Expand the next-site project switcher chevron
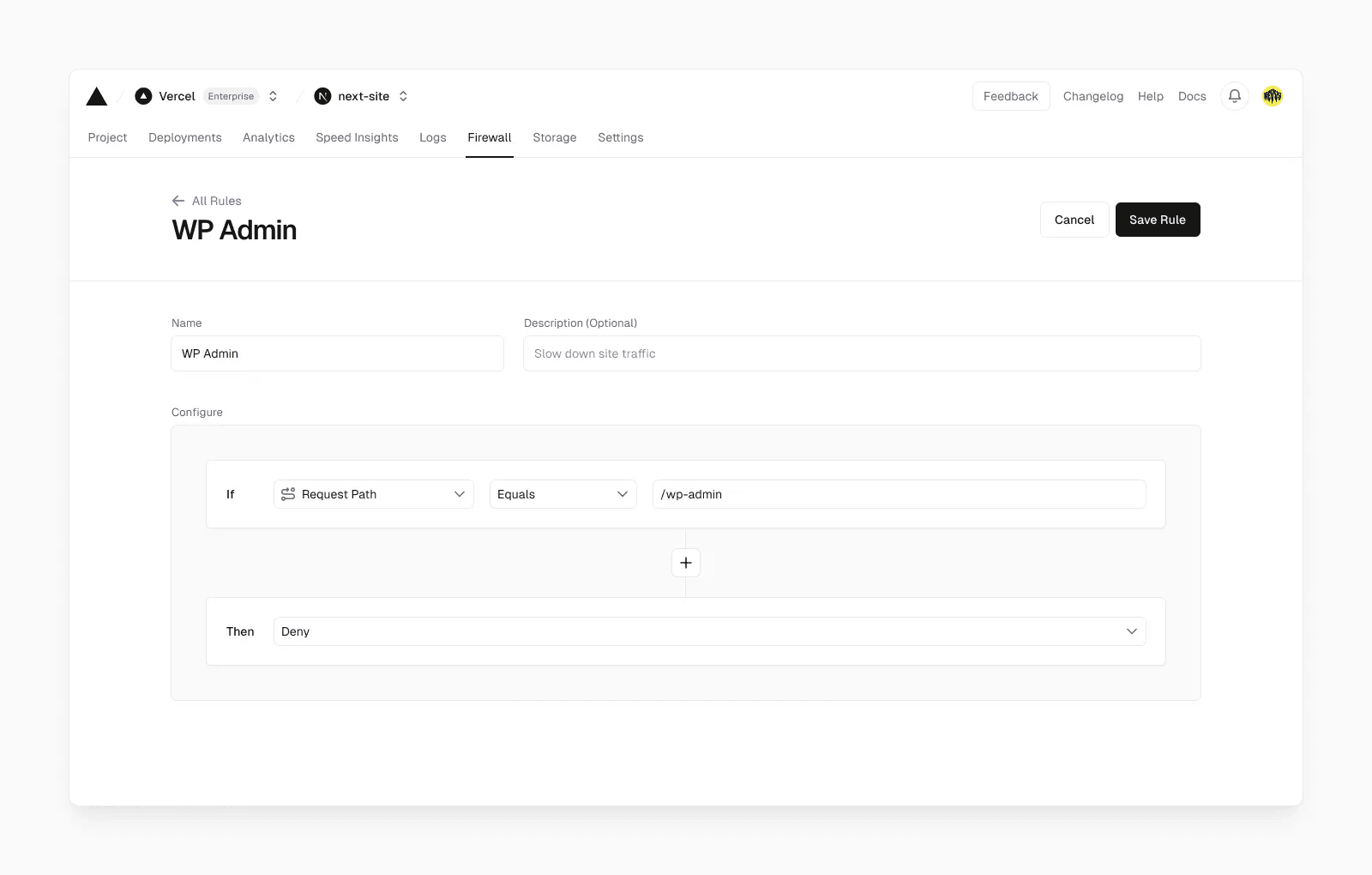The height and width of the screenshot is (875, 1372). pos(403,96)
